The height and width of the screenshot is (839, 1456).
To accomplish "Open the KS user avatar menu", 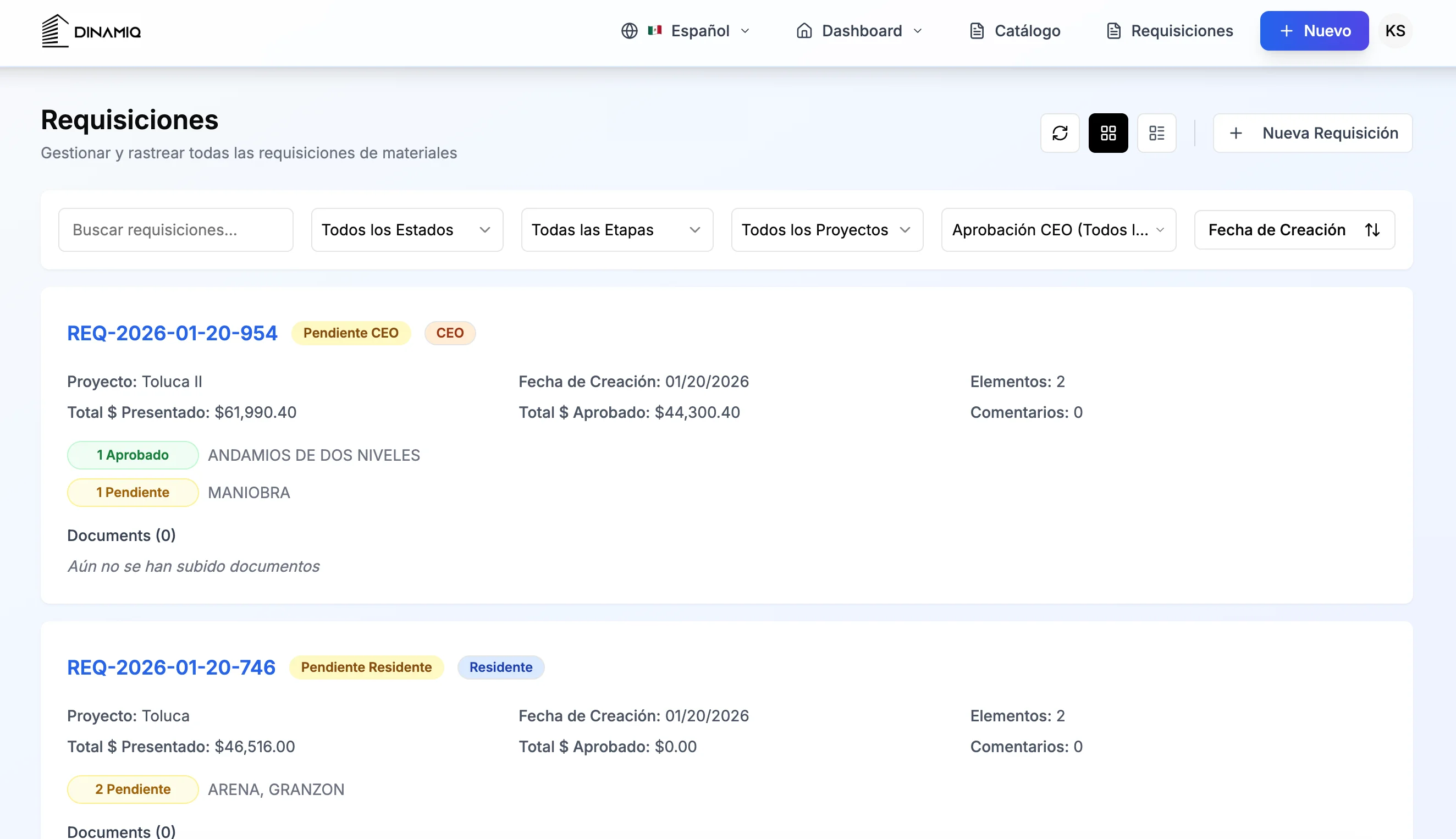I will (1395, 31).
